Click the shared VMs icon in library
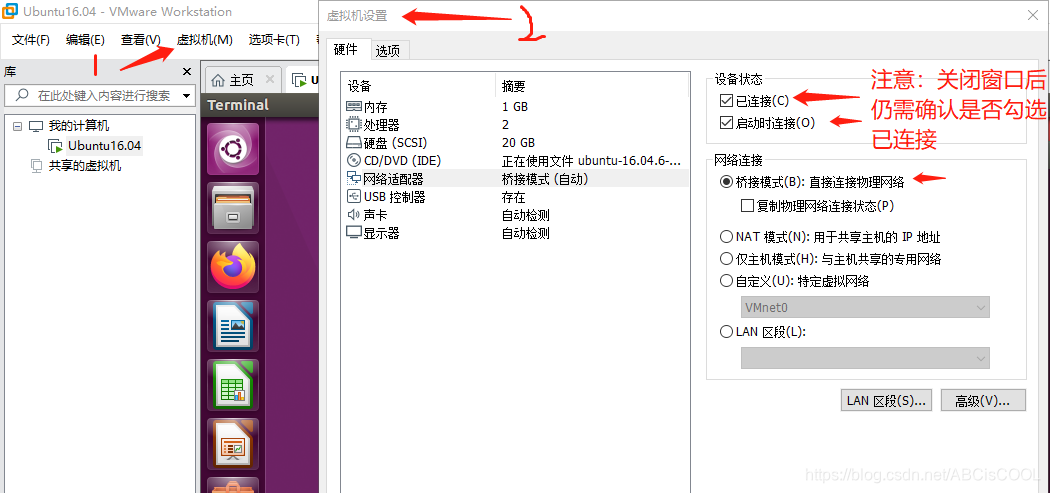This screenshot has width=1050, height=493. coord(37,165)
